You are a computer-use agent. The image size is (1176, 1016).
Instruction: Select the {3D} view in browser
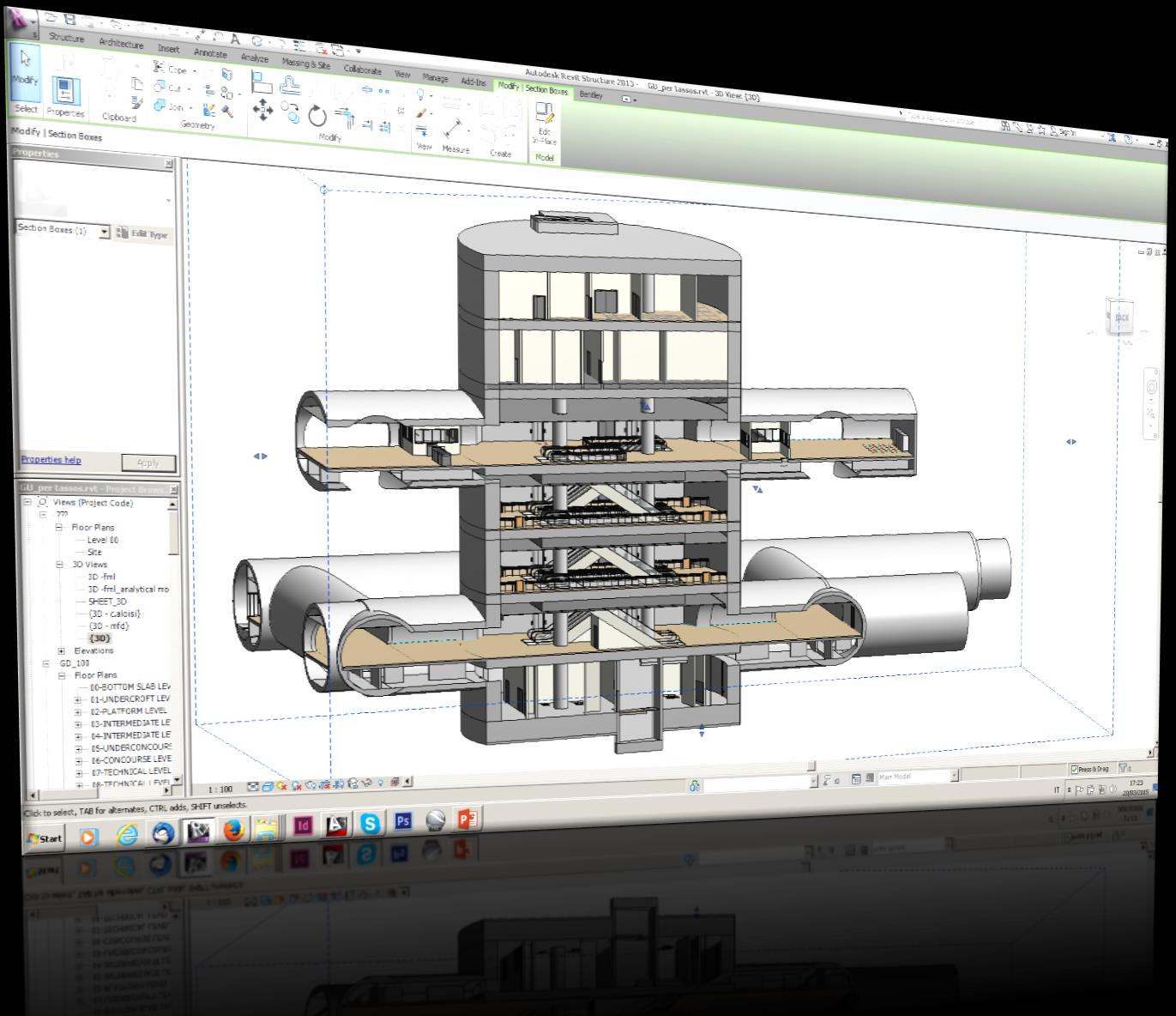[x=100, y=638]
